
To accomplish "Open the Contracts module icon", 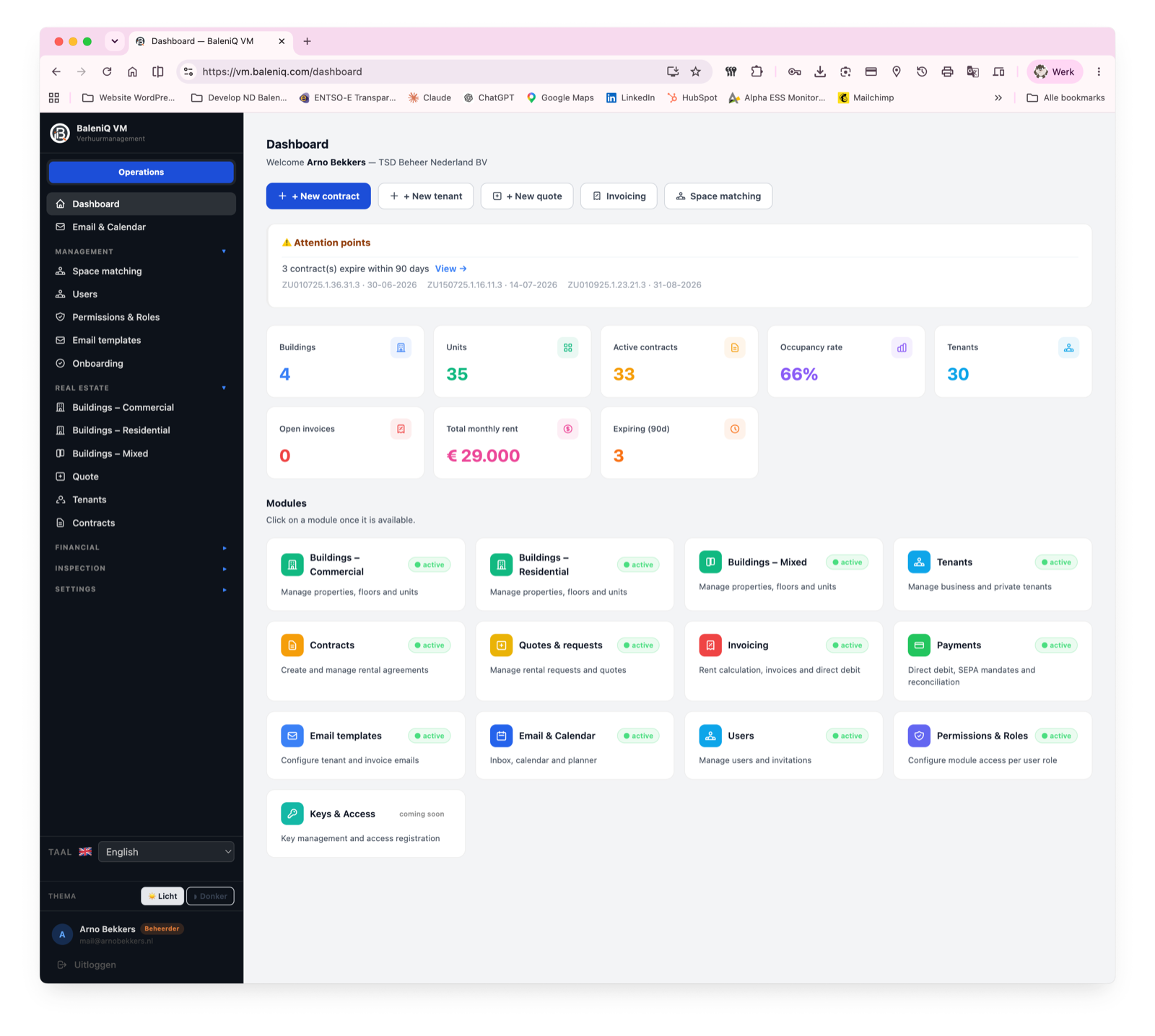I will pos(292,645).
